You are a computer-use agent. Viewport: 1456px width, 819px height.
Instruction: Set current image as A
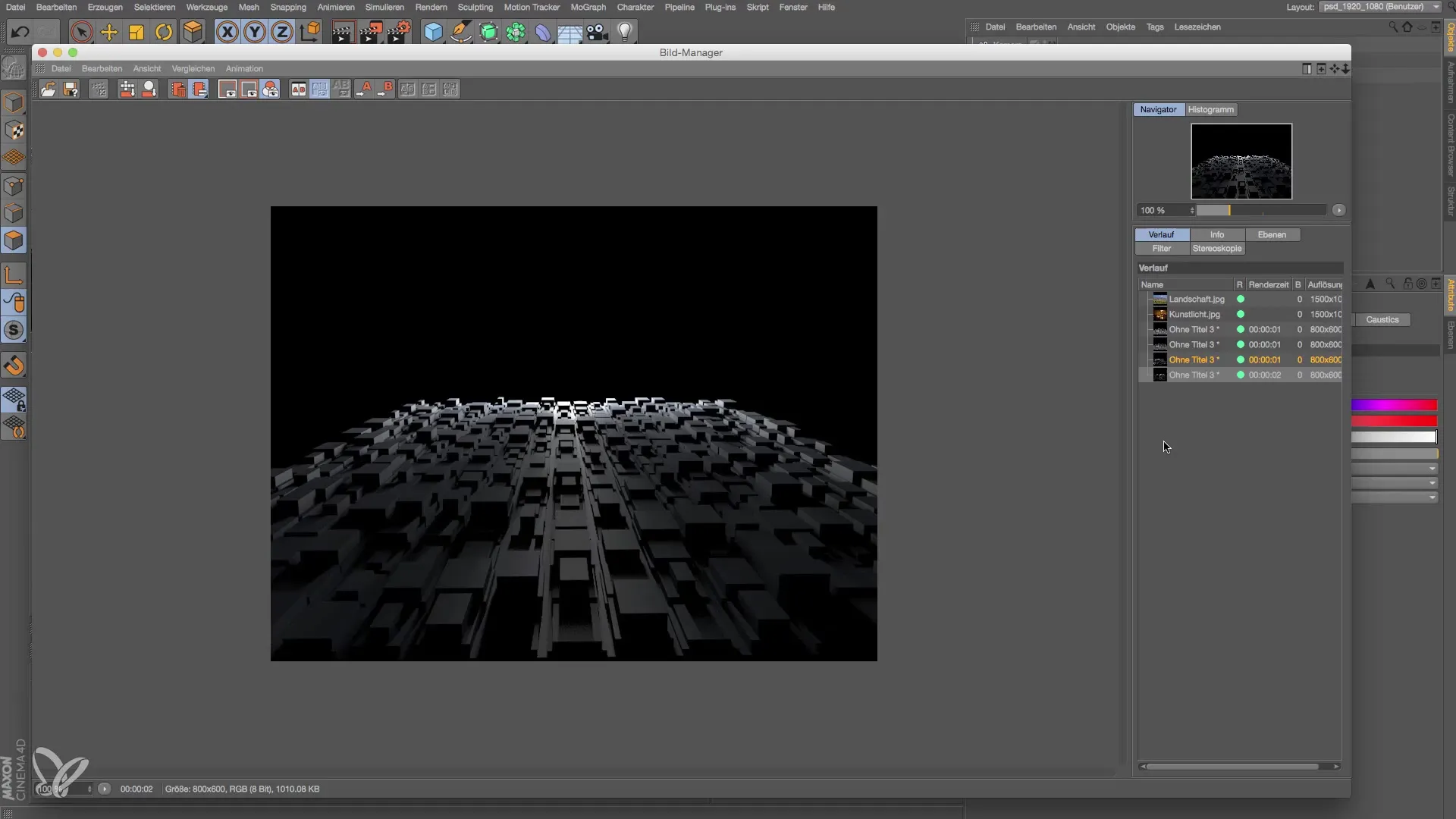pos(365,89)
